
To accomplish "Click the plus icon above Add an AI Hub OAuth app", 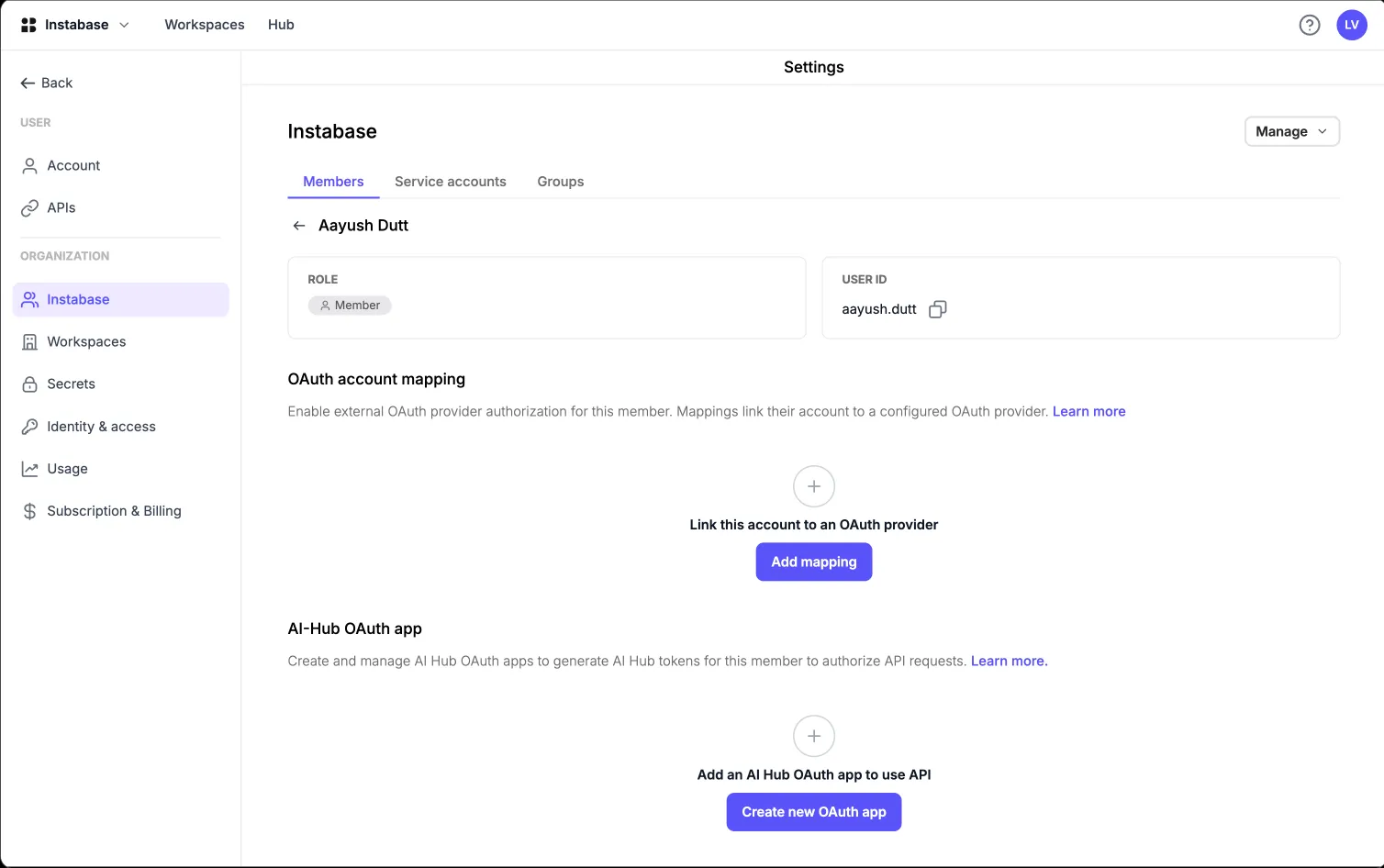I will pos(814,736).
